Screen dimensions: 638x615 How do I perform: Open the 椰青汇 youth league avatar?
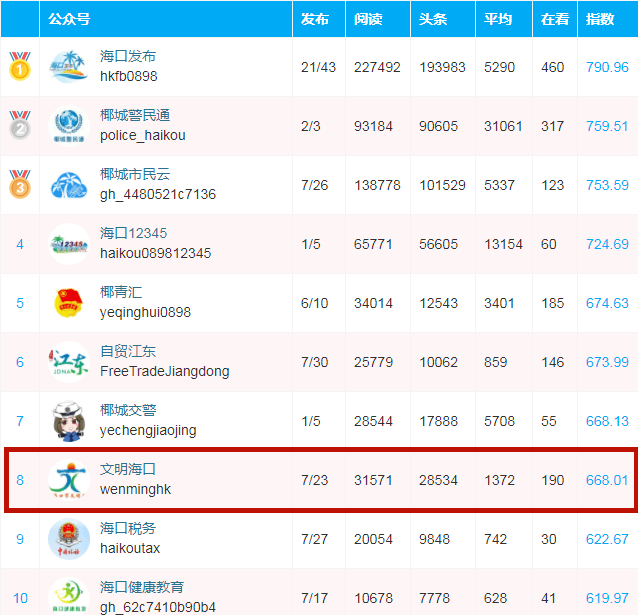pos(68,303)
